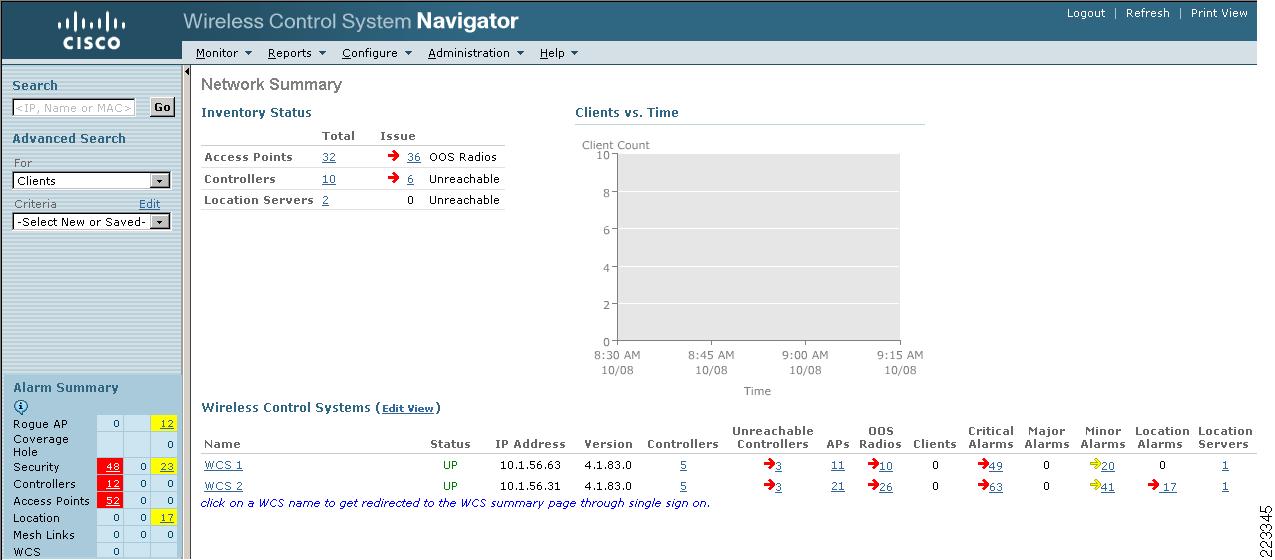Focus the IP, Name or MAC search field
Screen dimensions: 1275x560
[74, 108]
